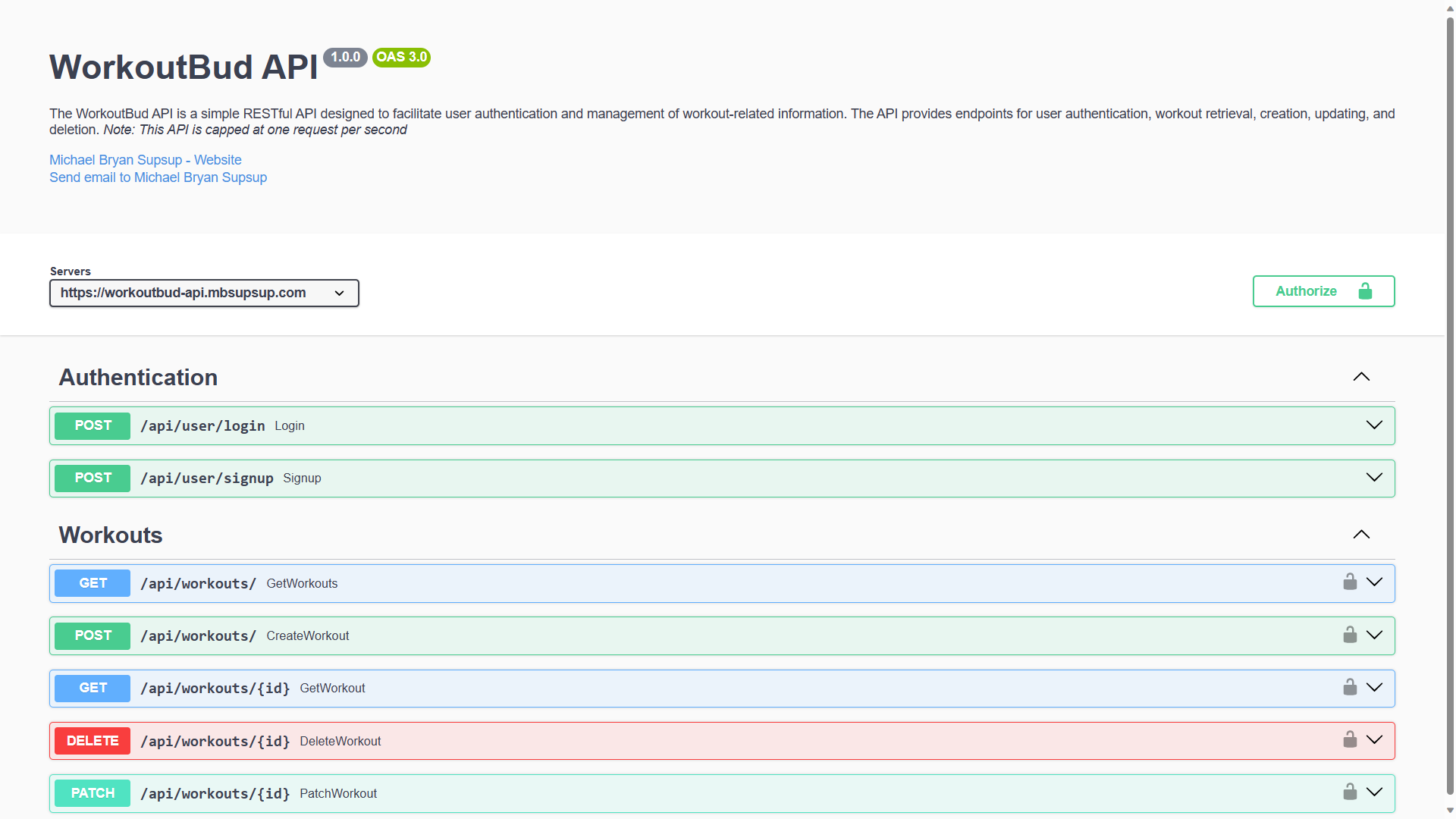This screenshot has height=819, width=1456.
Task: Expand the Signup endpoint chevron
Action: click(x=1374, y=477)
